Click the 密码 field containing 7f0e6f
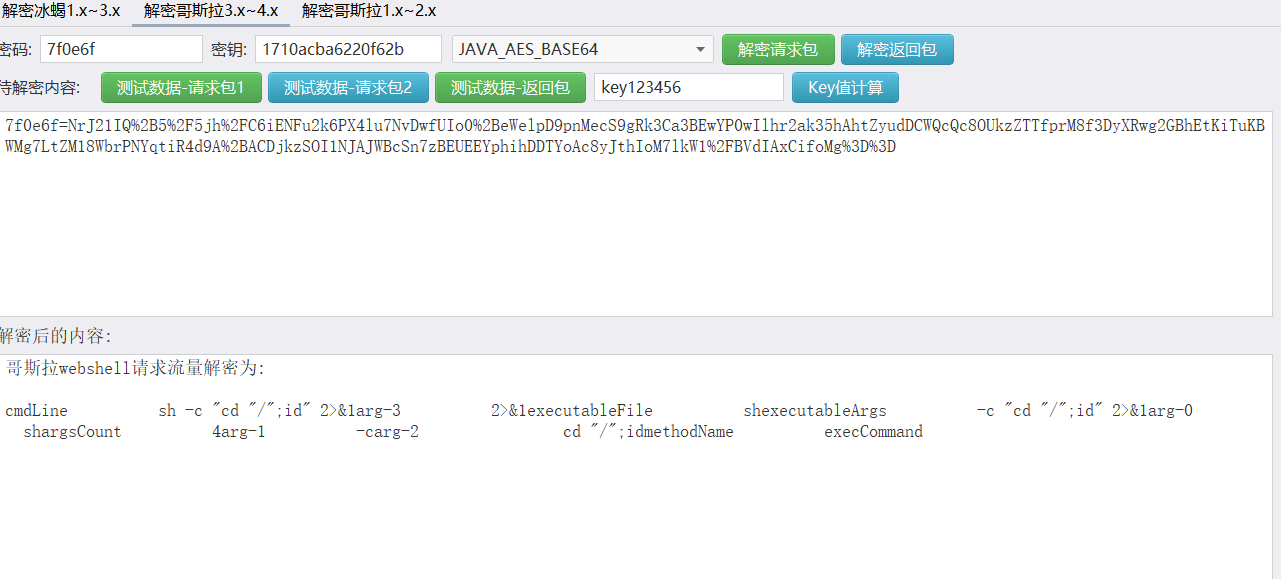 click(121, 49)
